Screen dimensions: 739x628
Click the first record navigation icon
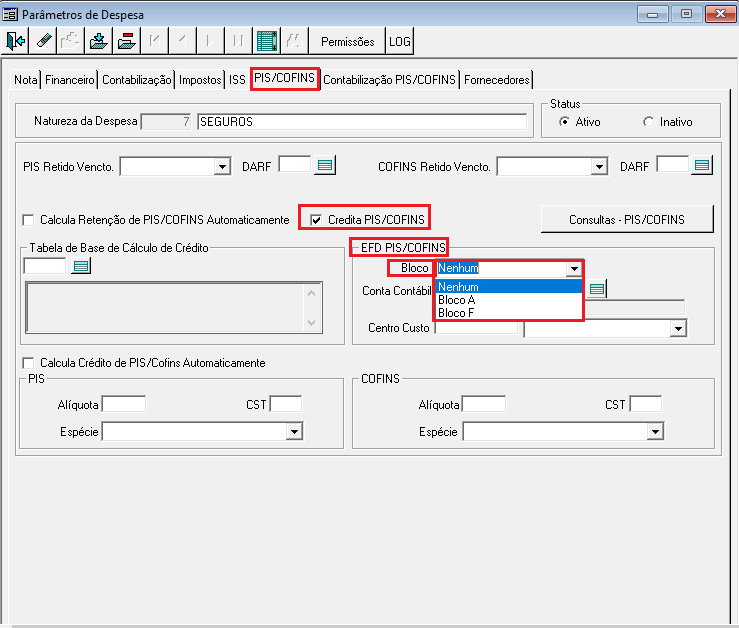pyautogui.click(x=155, y=41)
